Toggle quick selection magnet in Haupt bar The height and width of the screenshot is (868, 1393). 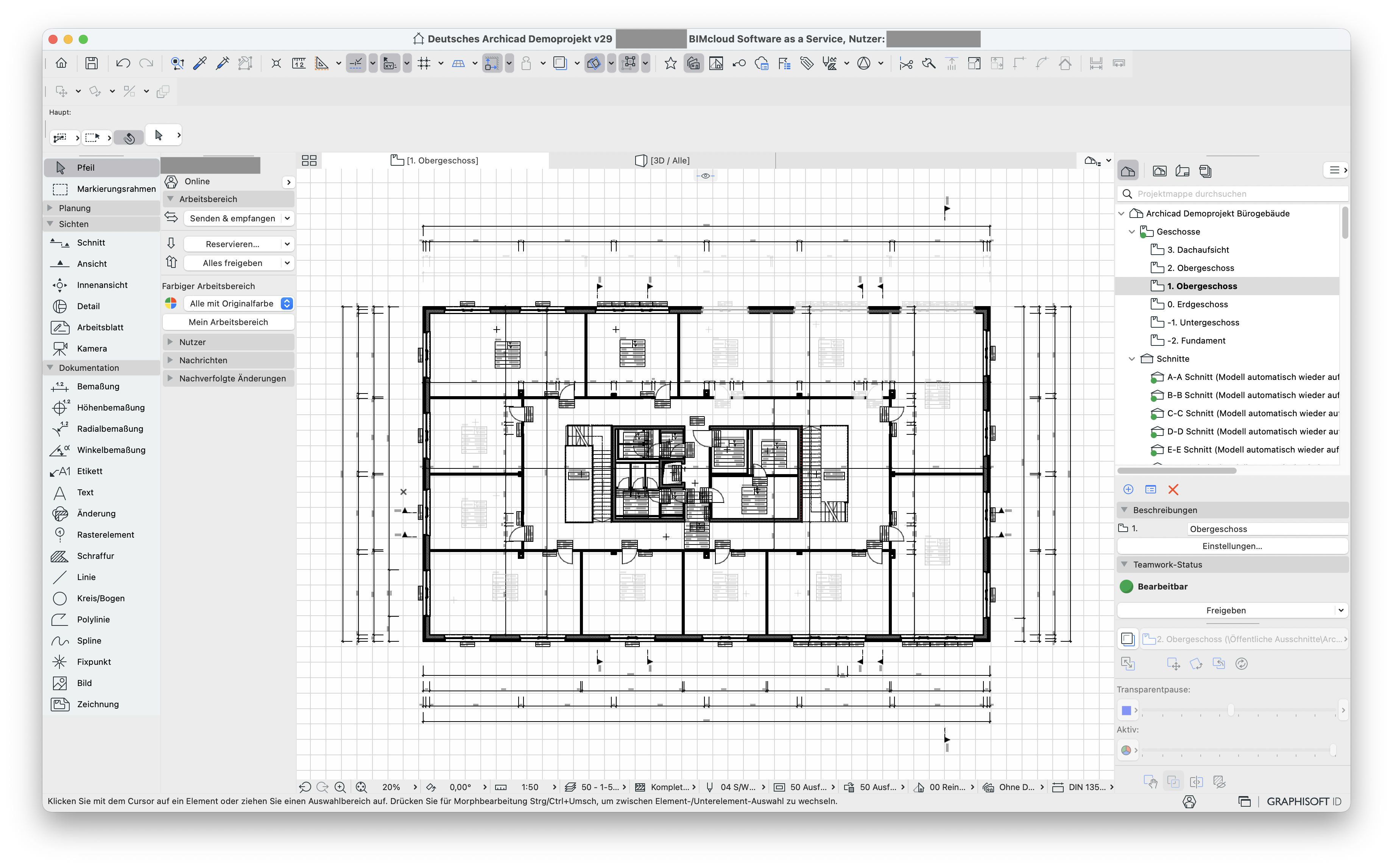[129, 137]
